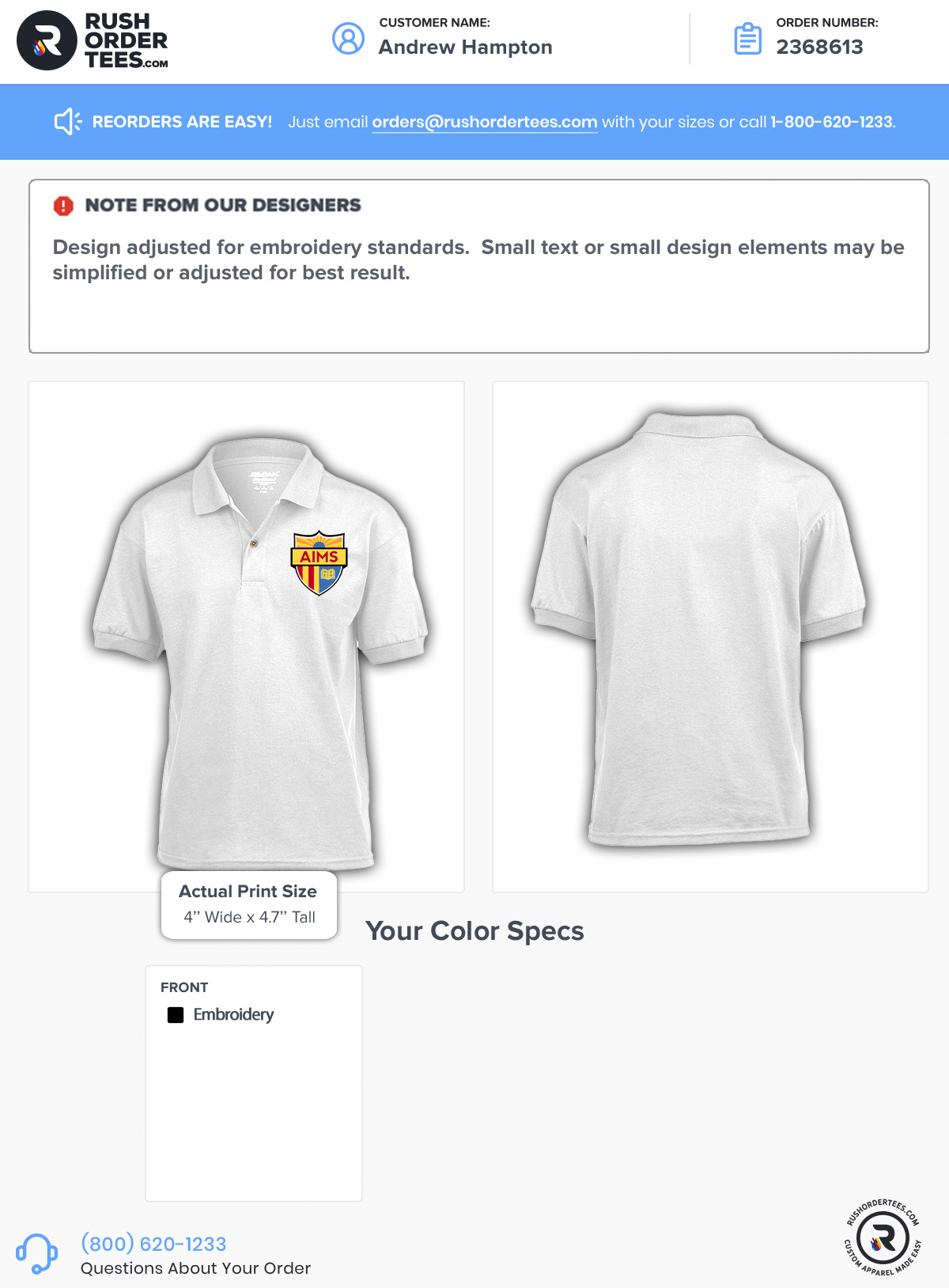Click order number 2368613
The width and height of the screenshot is (949, 1288).
click(x=819, y=47)
